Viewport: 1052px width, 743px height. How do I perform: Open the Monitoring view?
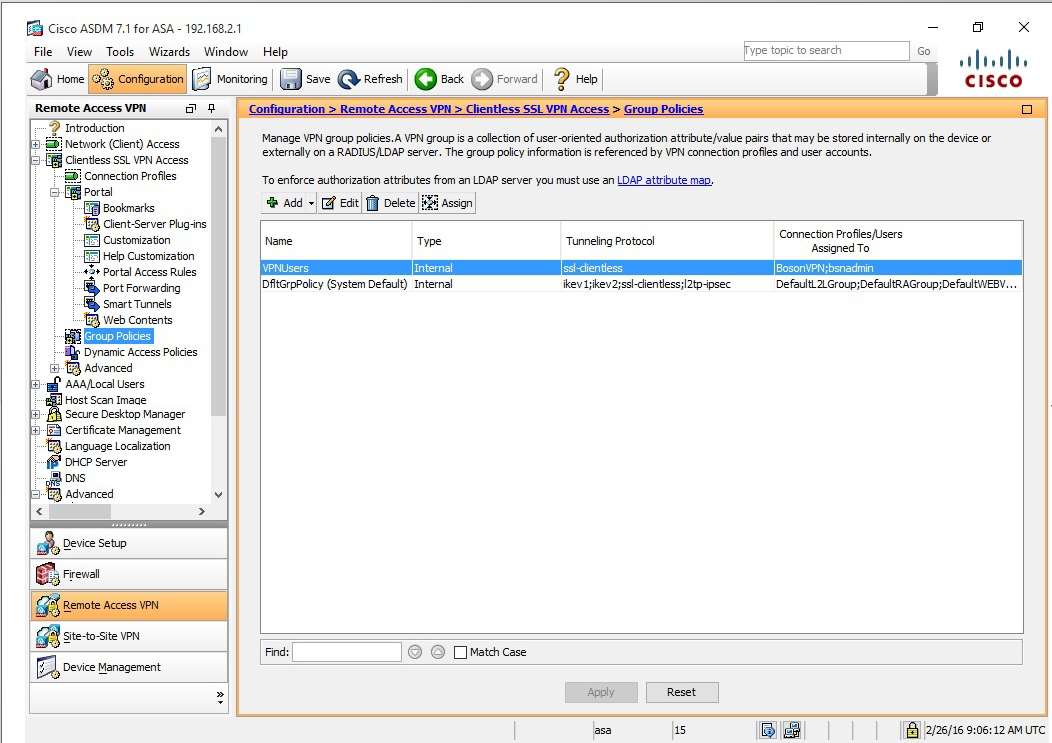[229, 79]
